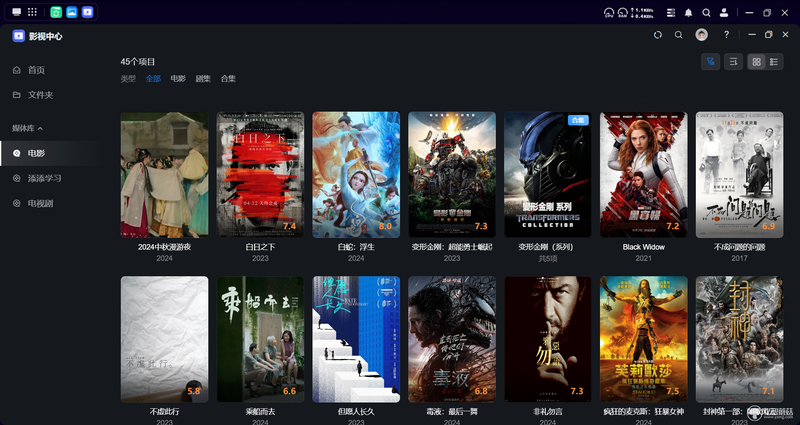Open the 疯狂的麦克斯：狂暴女神 poster
The height and width of the screenshot is (425, 800).
coord(644,339)
